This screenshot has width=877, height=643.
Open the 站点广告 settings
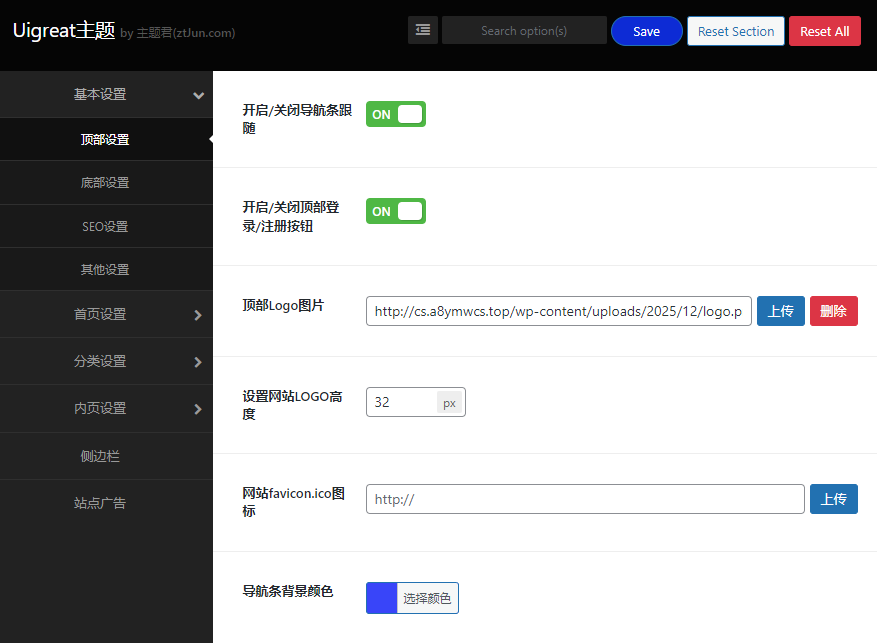click(106, 502)
